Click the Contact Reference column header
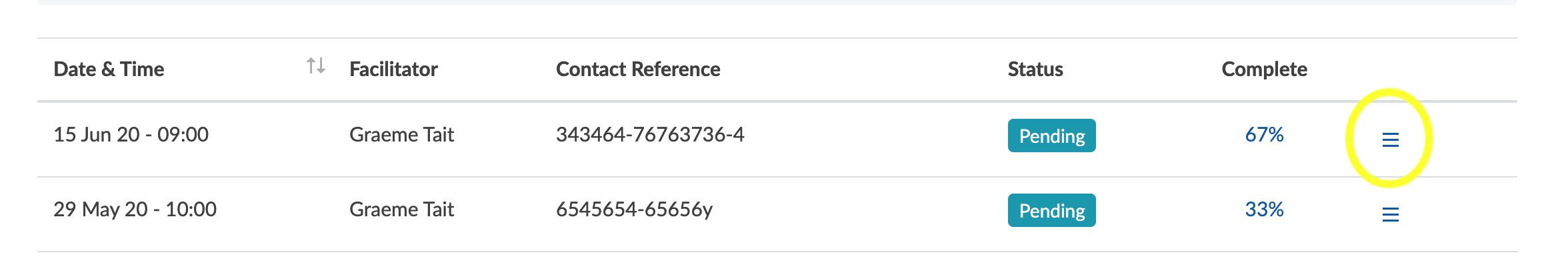 [638, 69]
